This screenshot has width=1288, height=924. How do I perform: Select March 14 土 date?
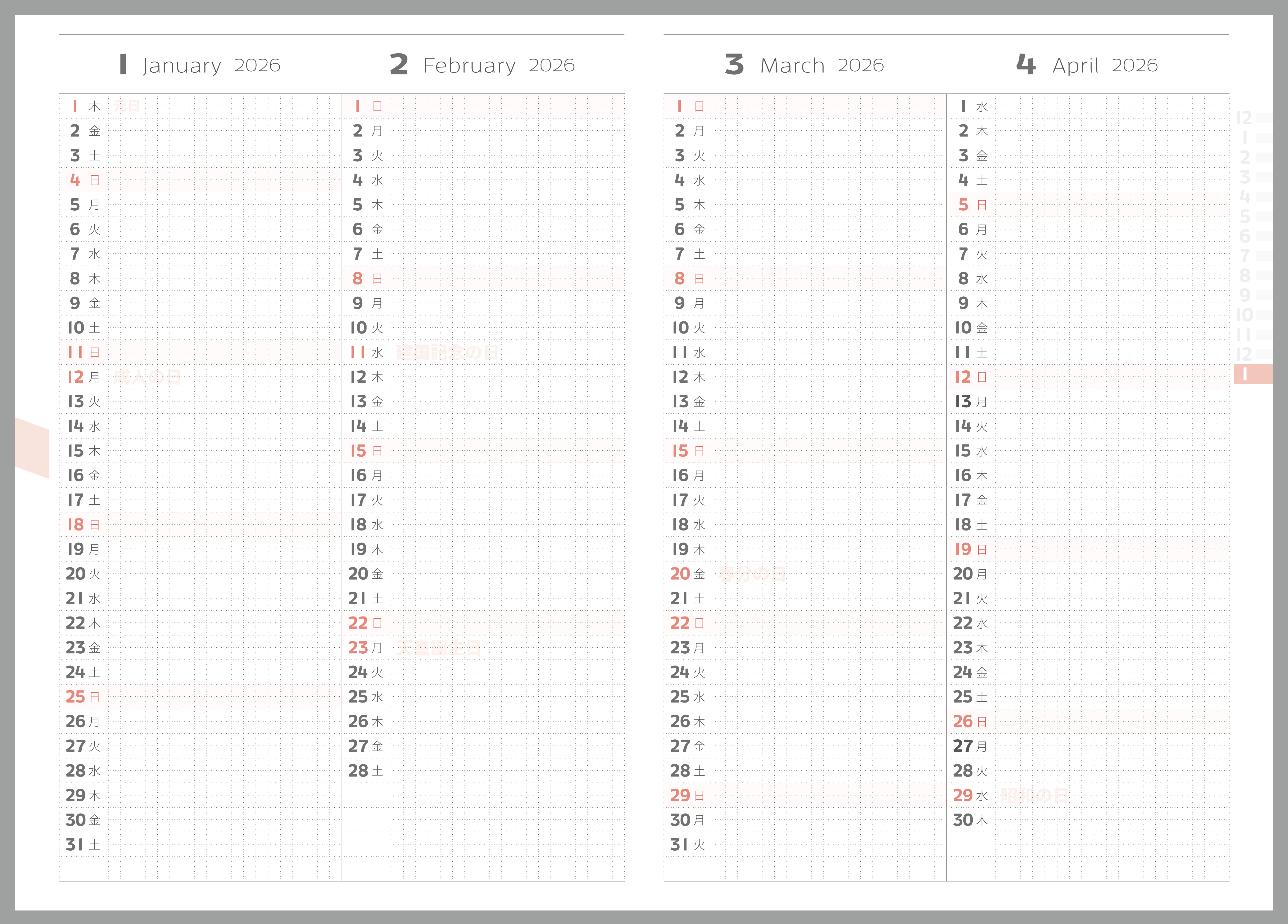click(x=689, y=426)
